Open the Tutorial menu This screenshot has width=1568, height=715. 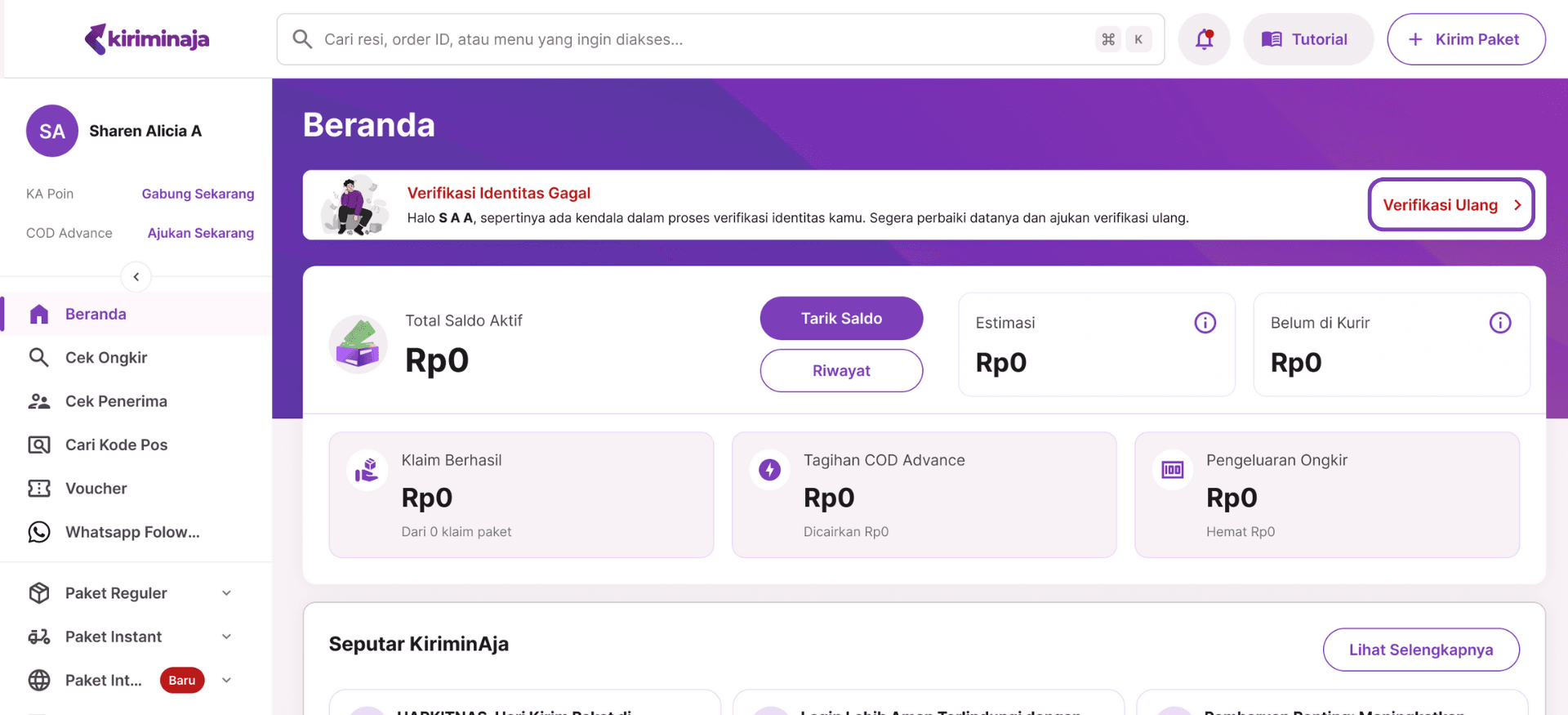1307,38
